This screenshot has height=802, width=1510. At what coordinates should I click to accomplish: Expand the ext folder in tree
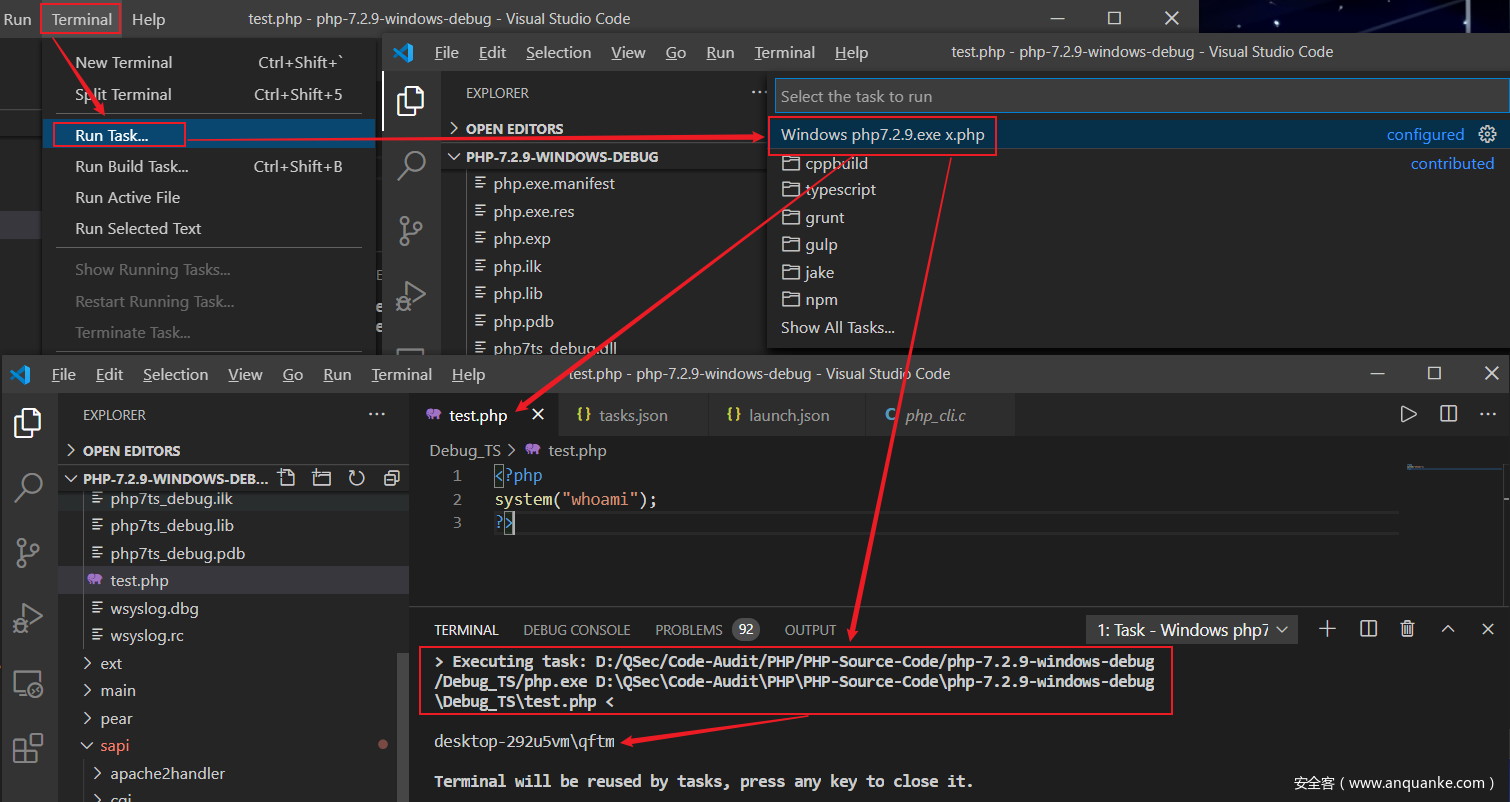pyautogui.click(x=111, y=664)
